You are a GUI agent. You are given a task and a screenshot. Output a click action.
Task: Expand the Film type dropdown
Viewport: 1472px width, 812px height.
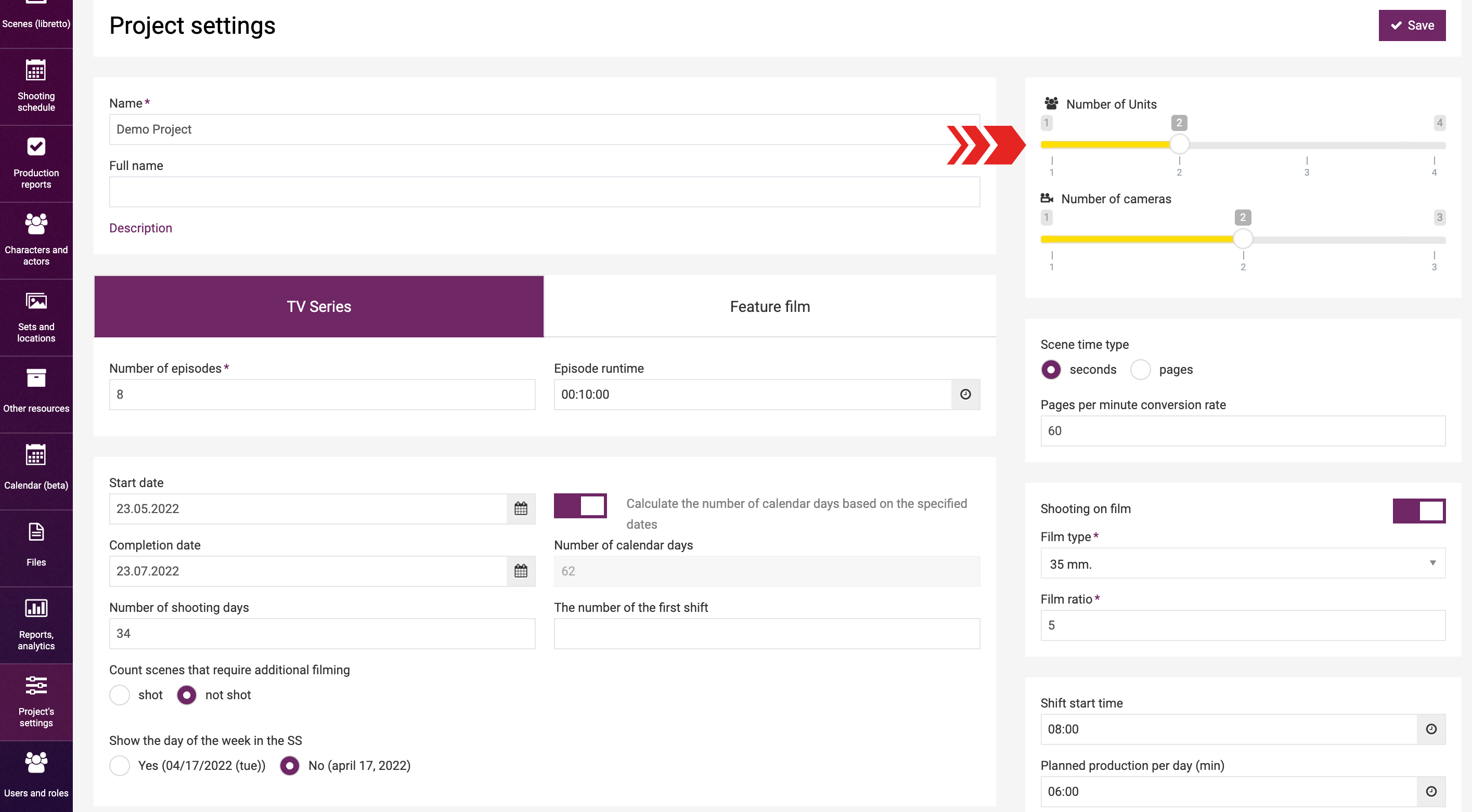click(x=1243, y=564)
